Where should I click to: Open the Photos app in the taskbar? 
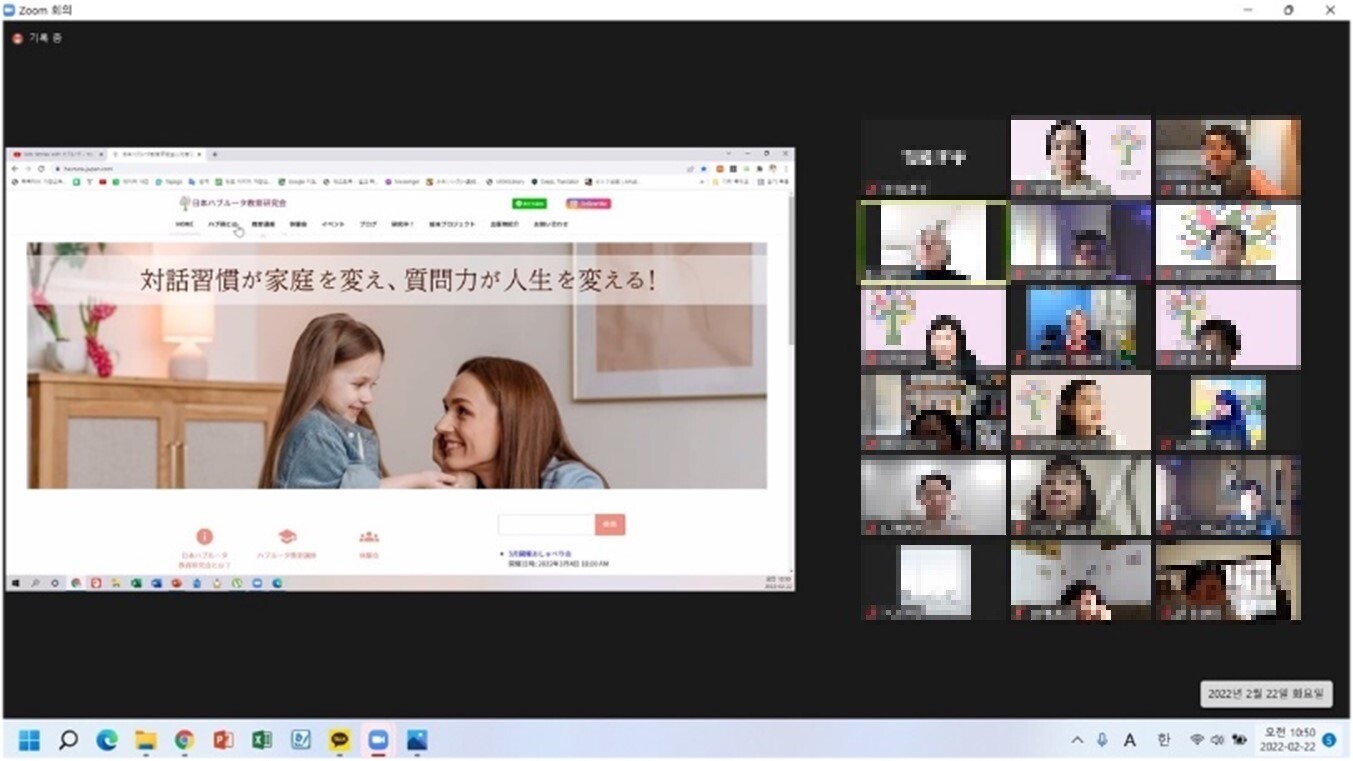point(417,740)
